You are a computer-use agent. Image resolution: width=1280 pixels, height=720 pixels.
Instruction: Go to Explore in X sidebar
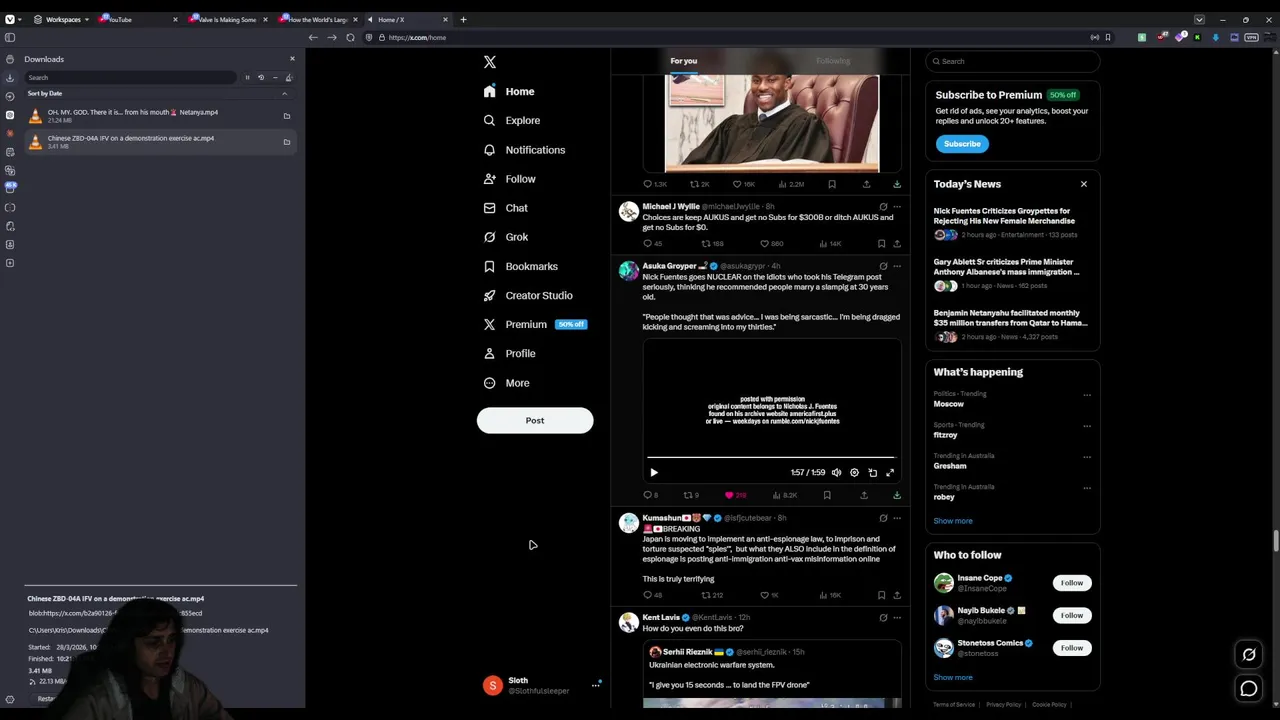[512, 120]
